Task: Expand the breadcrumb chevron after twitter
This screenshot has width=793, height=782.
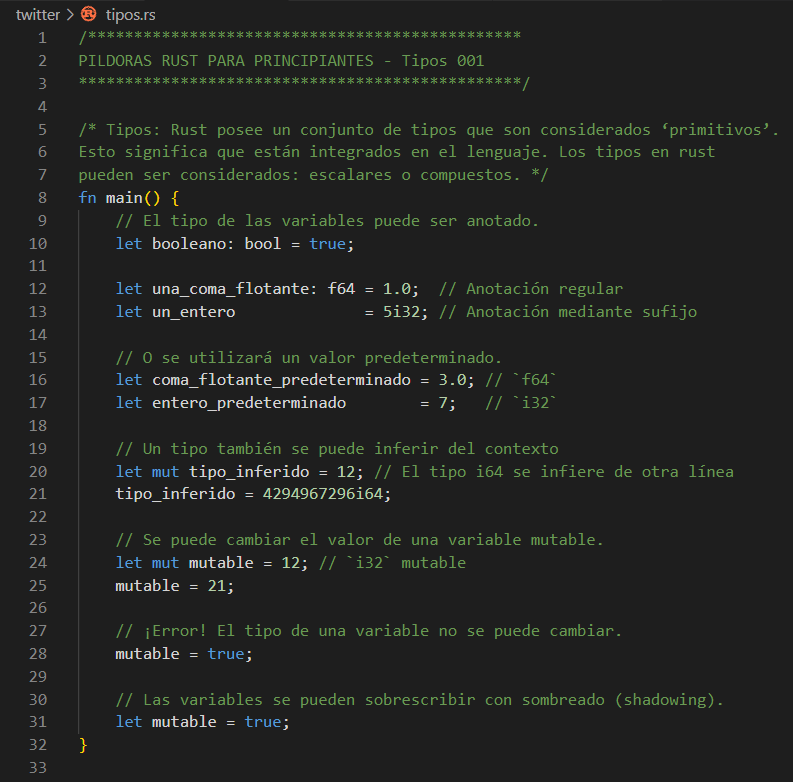Action: pyautogui.click(x=70, y=15)
